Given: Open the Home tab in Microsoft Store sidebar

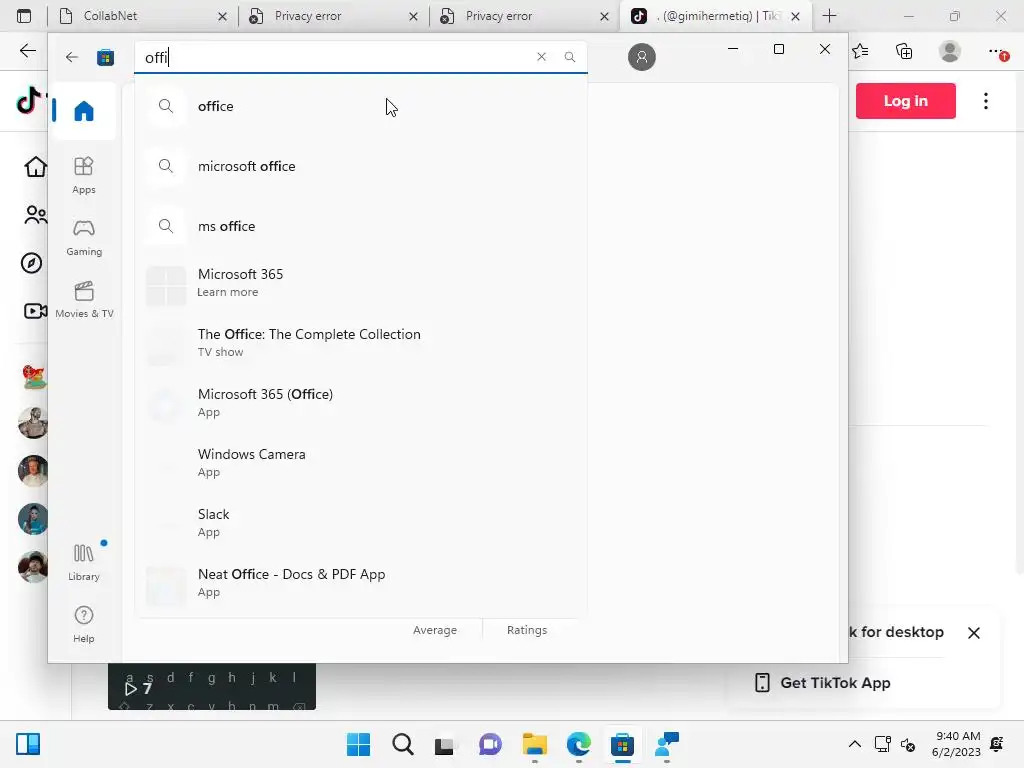Looking at the screenshot, I should pyautogui.click(x=84, y=111).
